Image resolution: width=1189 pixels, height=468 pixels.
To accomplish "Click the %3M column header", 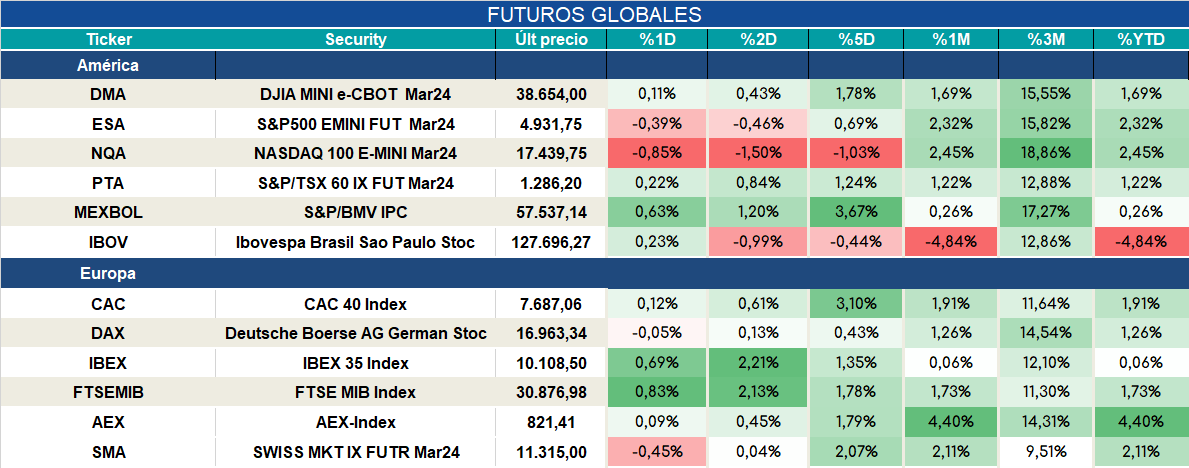I will pos(1046,40).
